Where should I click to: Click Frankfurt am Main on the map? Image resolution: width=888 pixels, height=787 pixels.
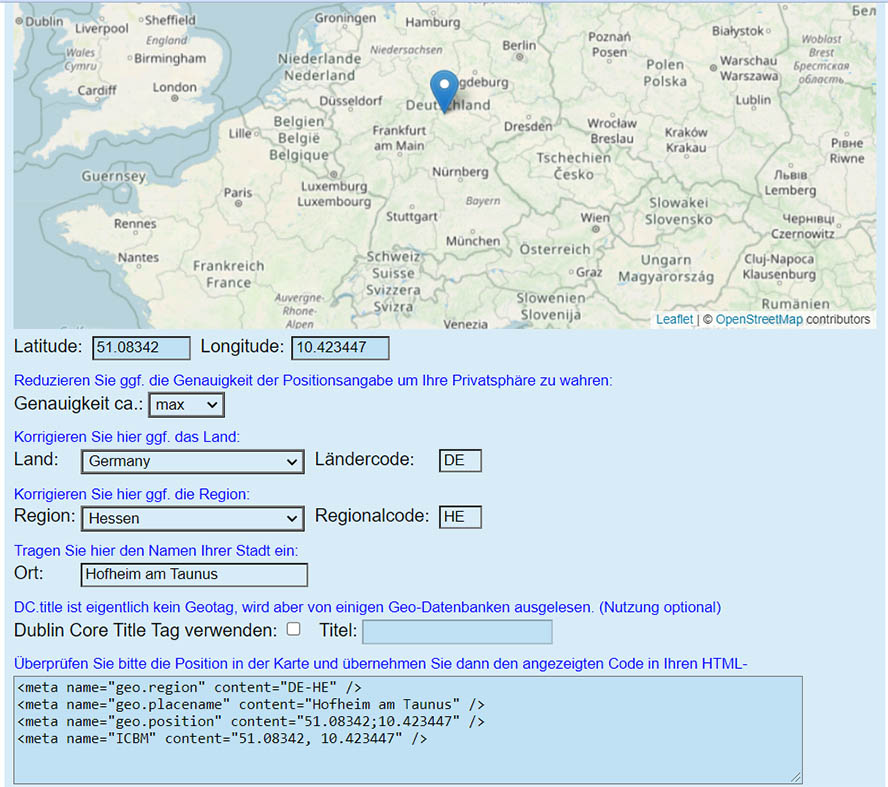[x=398, y=138]
